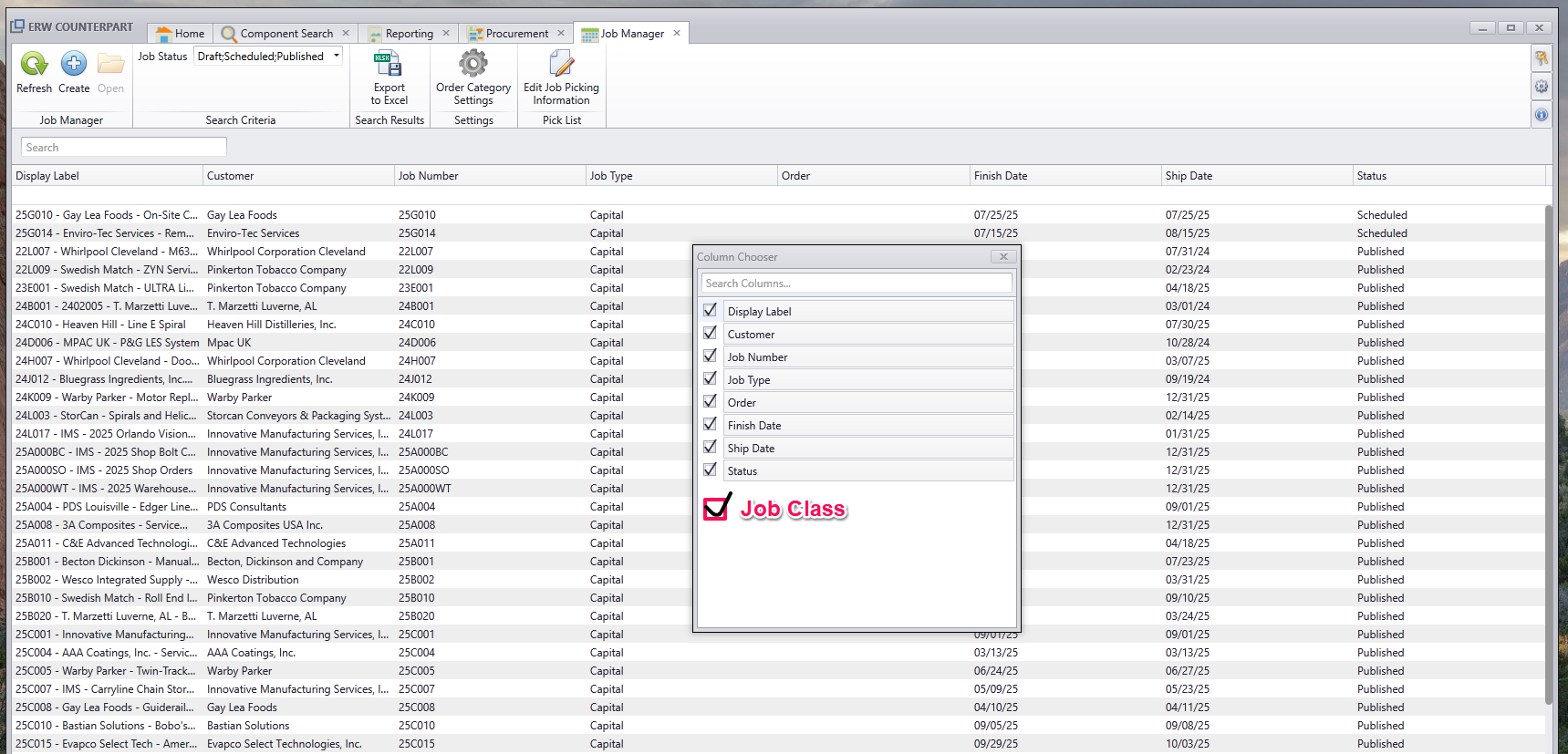Sort by the Ship Date column header
This screenshot has width=1568, height=754.
pos(1189,176)
